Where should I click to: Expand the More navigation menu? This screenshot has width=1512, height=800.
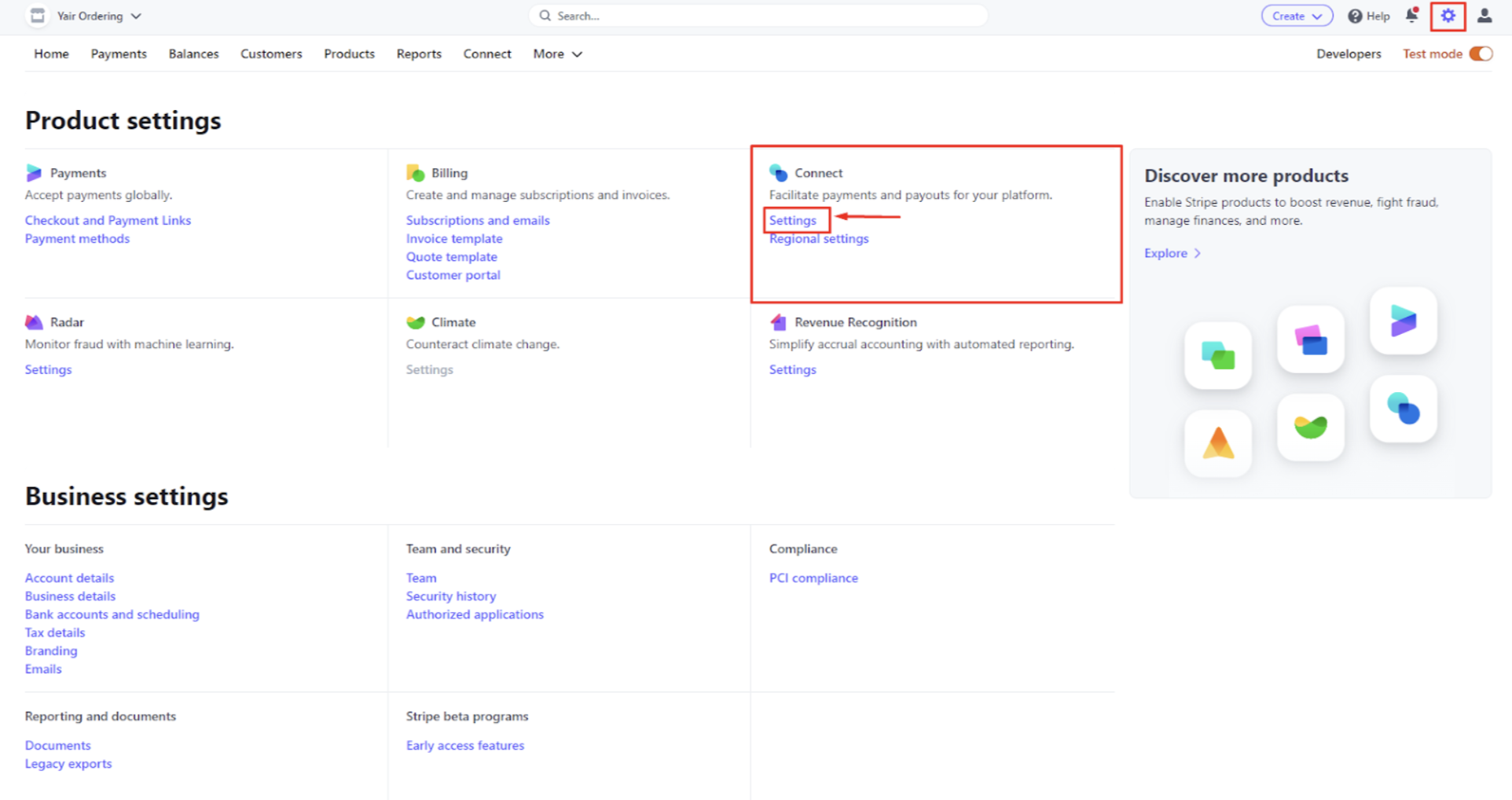tap(557, 54)
